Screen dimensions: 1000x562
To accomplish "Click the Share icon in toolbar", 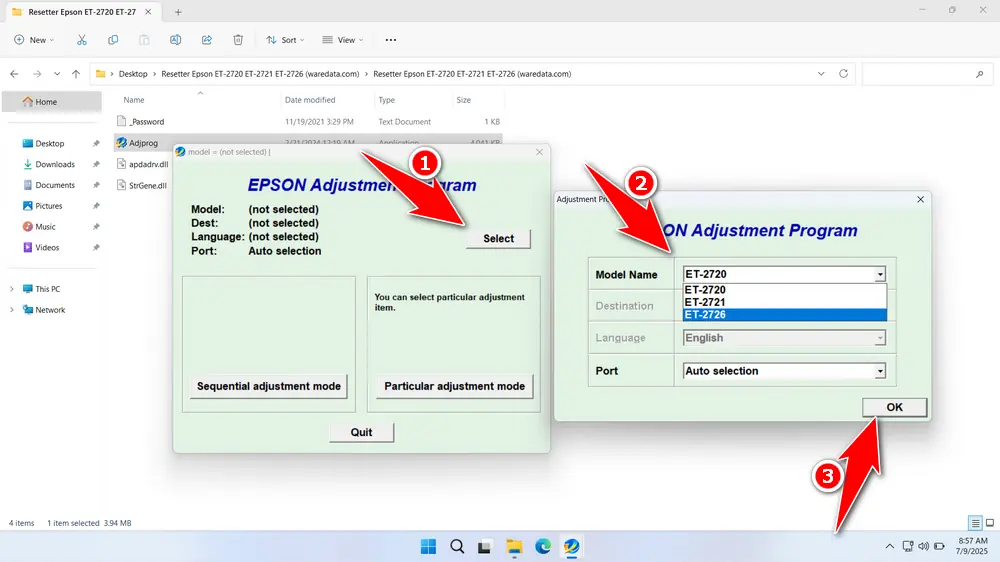I will coord(207,40).
